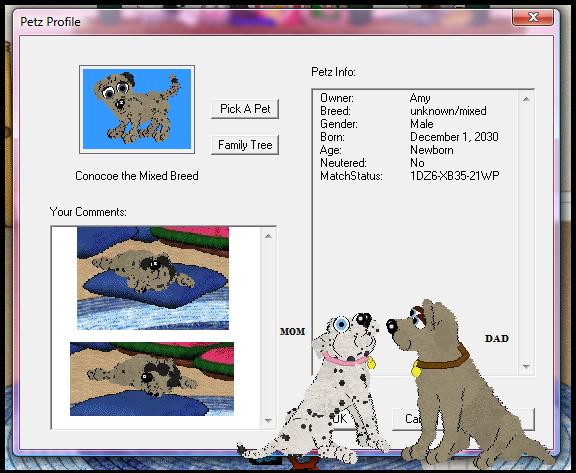Click the 'Petz Info:' heading
The height and width of the screenshot is (473, 576).
pyautogui.click(x=333, y=72)
